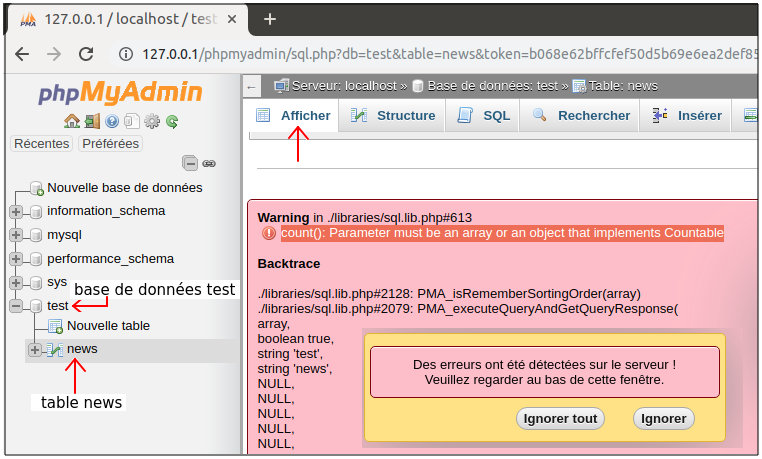The width and height of the screenshot is (762, 459).
Task: Collapse the test database node
Action: (x=16, y=306)
